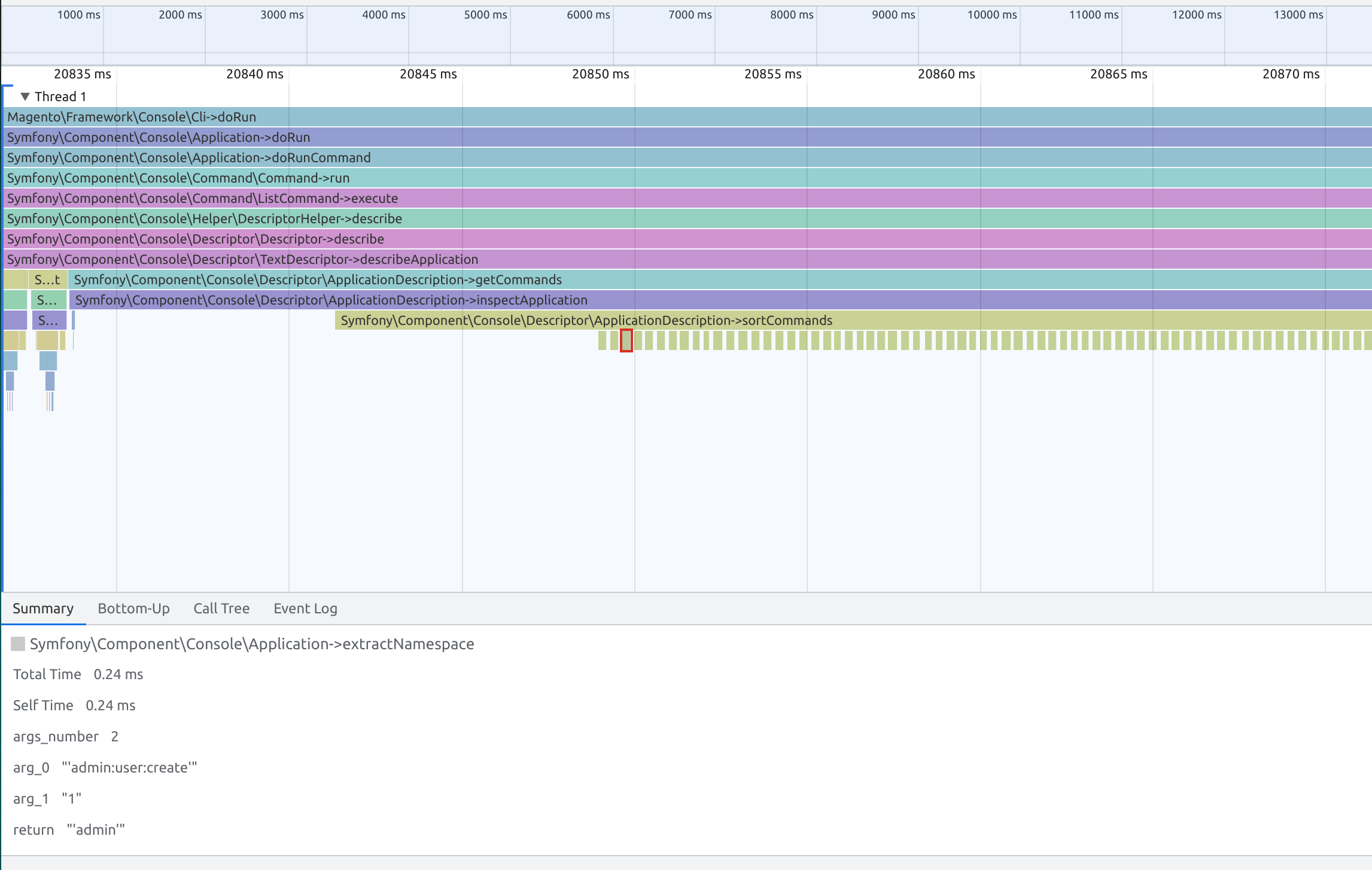
Task: Collapse the Thread 1 disclosure triangle
Action: [x=25, y=96]
